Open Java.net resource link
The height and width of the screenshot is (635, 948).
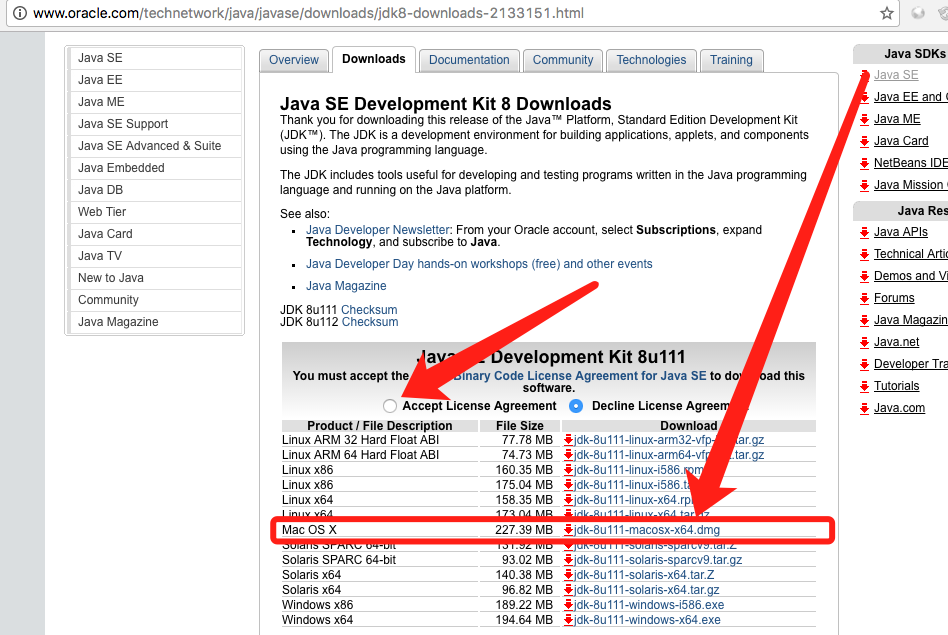tap(897, 342)
